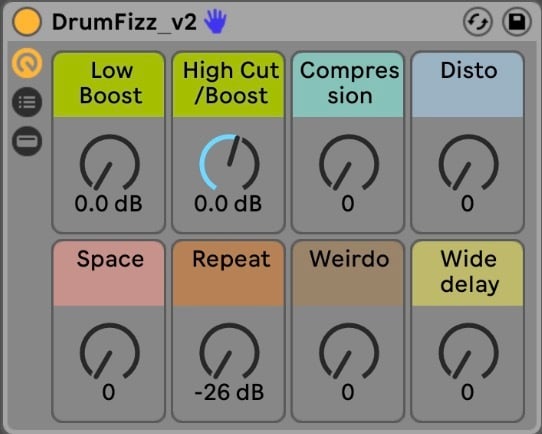The width and height of the screenshot is (542, 434).
Task: Click the 0 value under Compression
Action: tap(348, 204)
